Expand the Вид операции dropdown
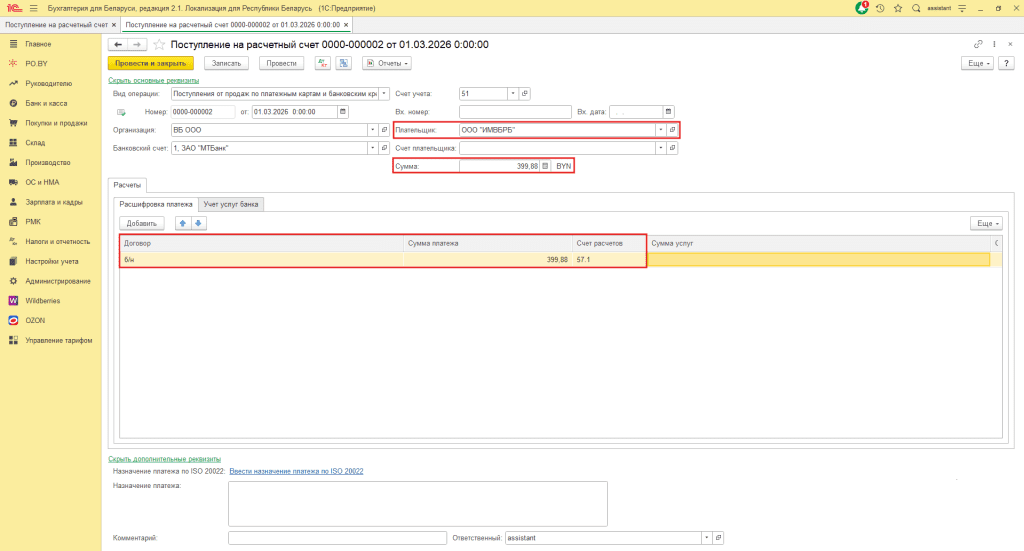The width and height of the screenshot is (1024, 551). click(x=384, y=94)
